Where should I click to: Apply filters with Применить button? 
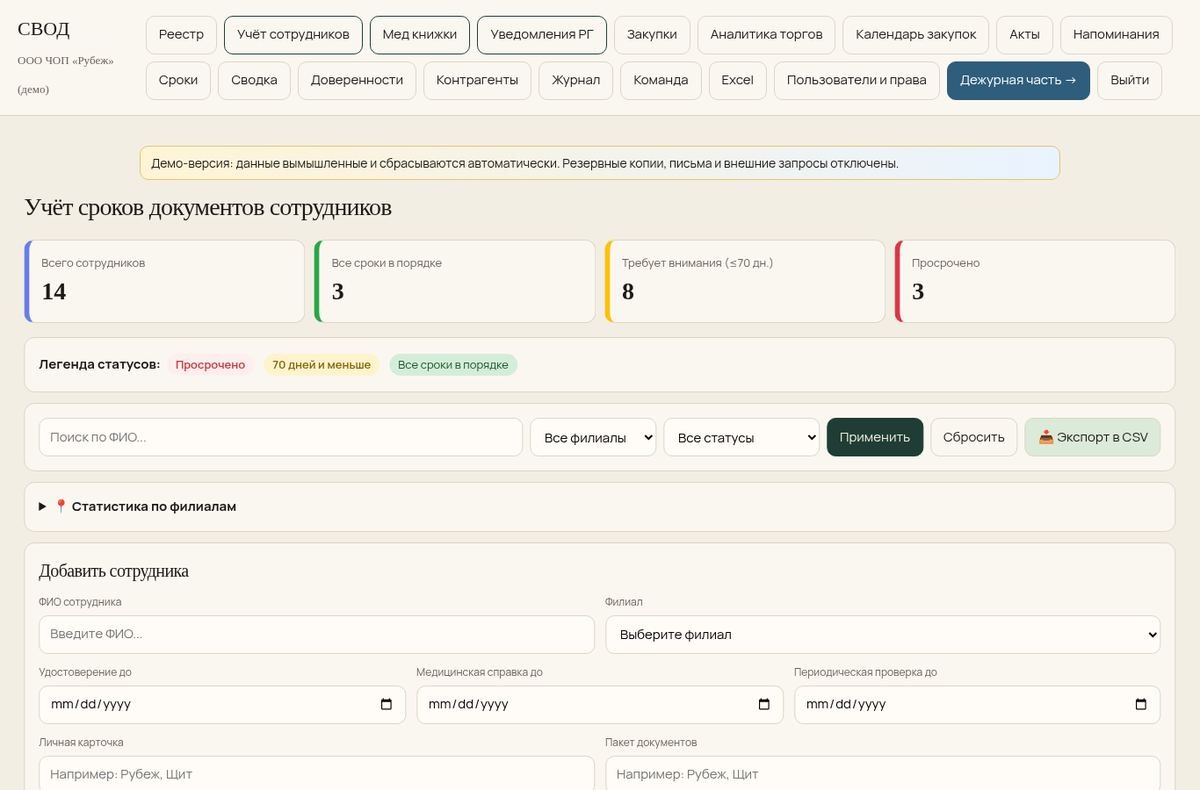(x=875, y=437)
